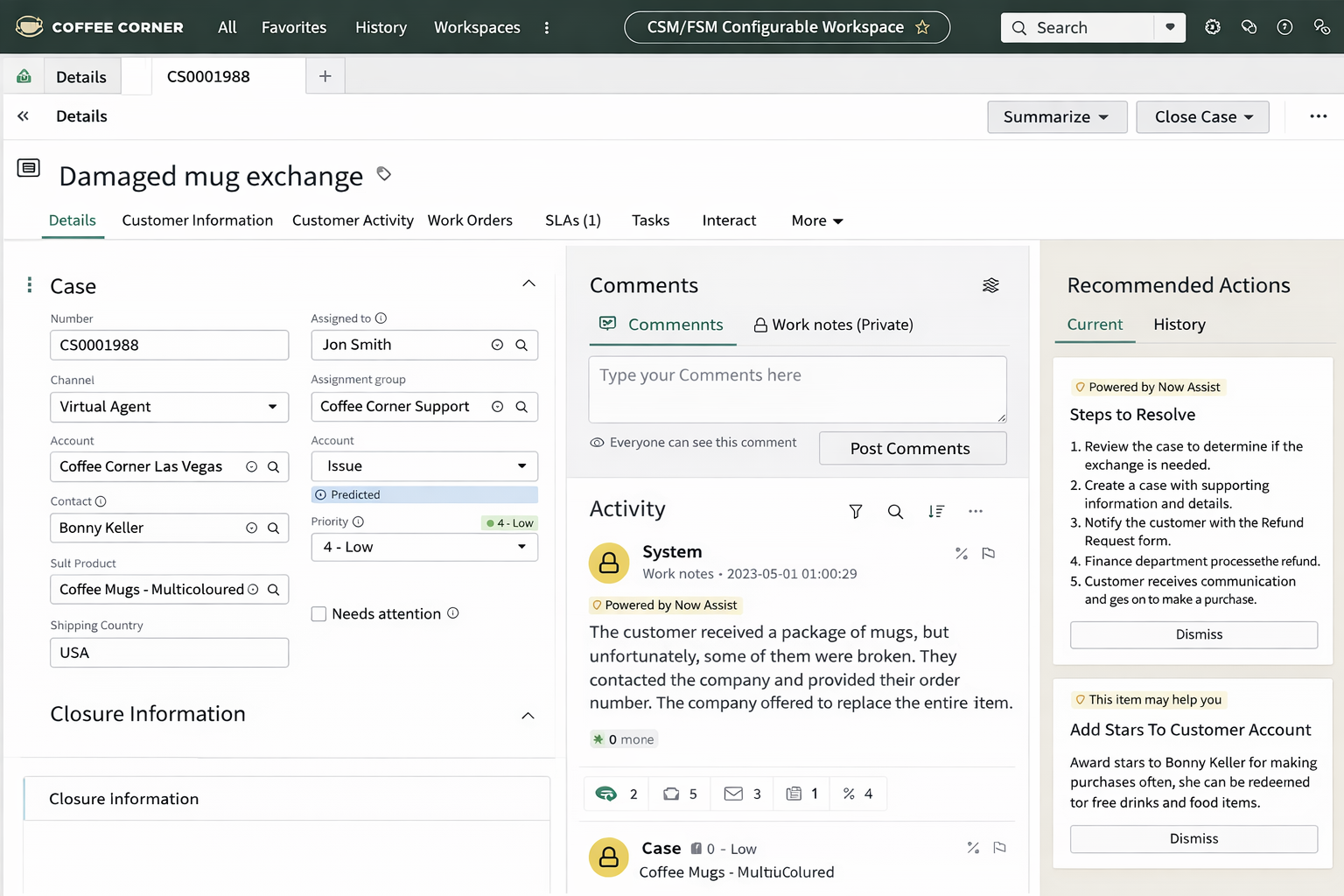Viewport: 1344px width, 896px height.
Task: Click the settings gear in top navigation
Action: point(1213,27)
